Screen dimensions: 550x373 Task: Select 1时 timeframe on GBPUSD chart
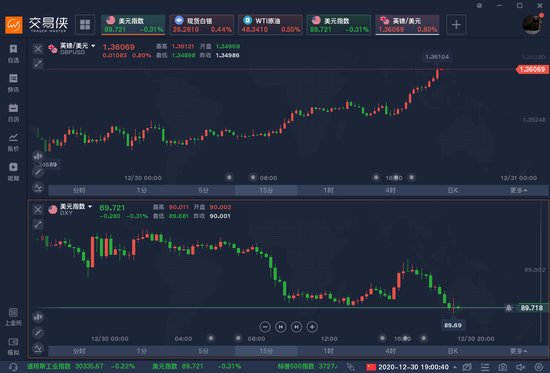328,190
